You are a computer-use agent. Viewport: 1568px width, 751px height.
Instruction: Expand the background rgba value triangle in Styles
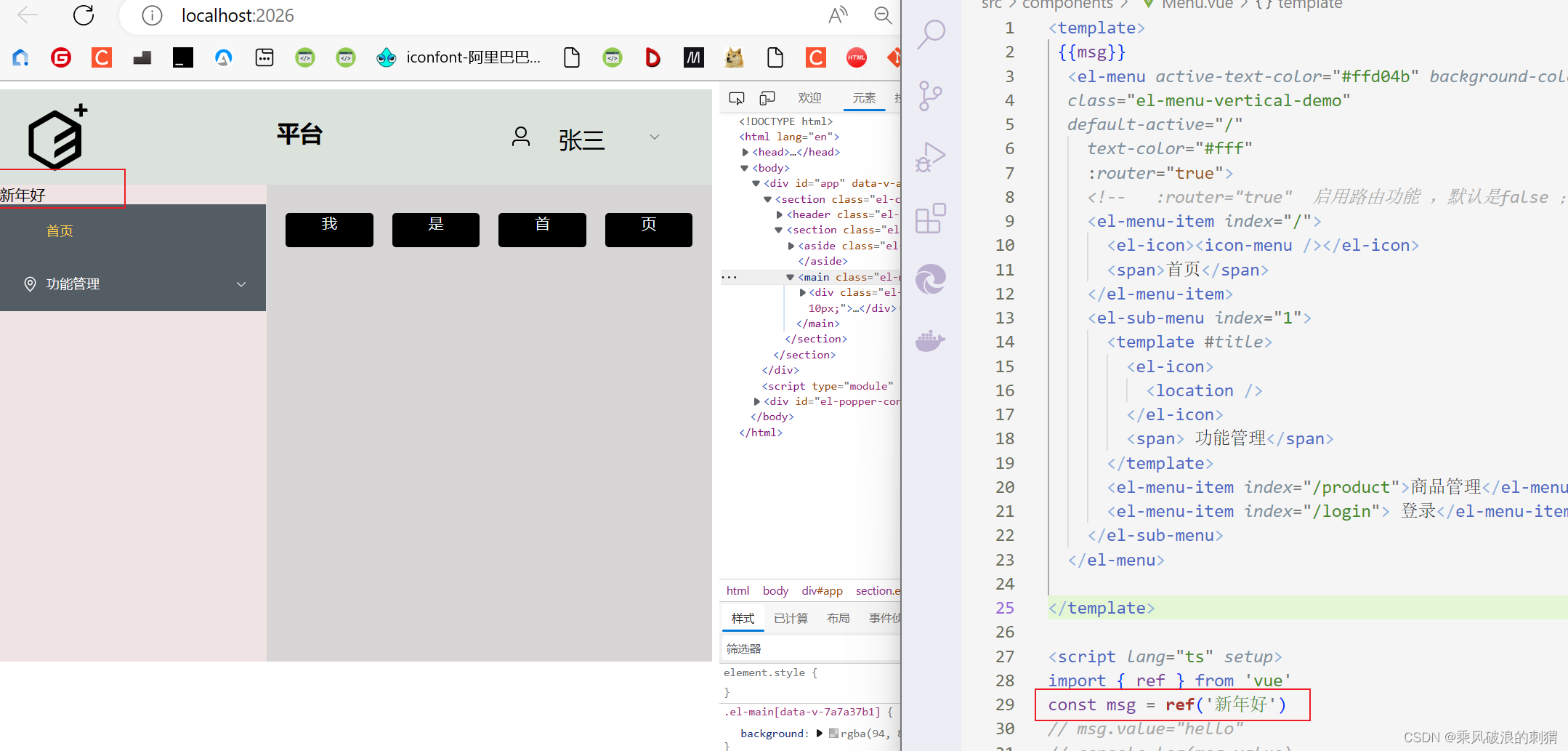coord(820,733)
